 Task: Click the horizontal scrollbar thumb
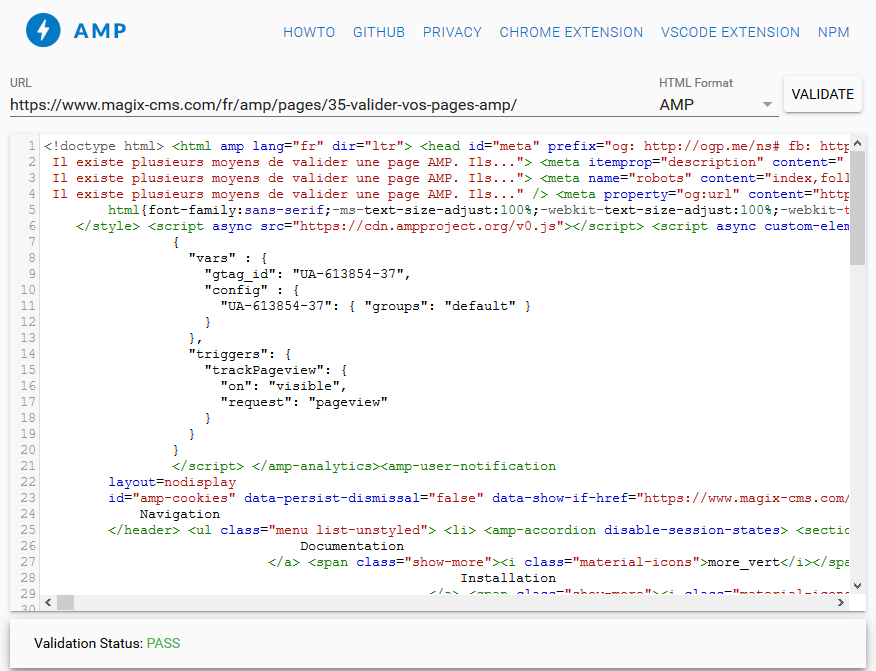[x=65, y=602]
